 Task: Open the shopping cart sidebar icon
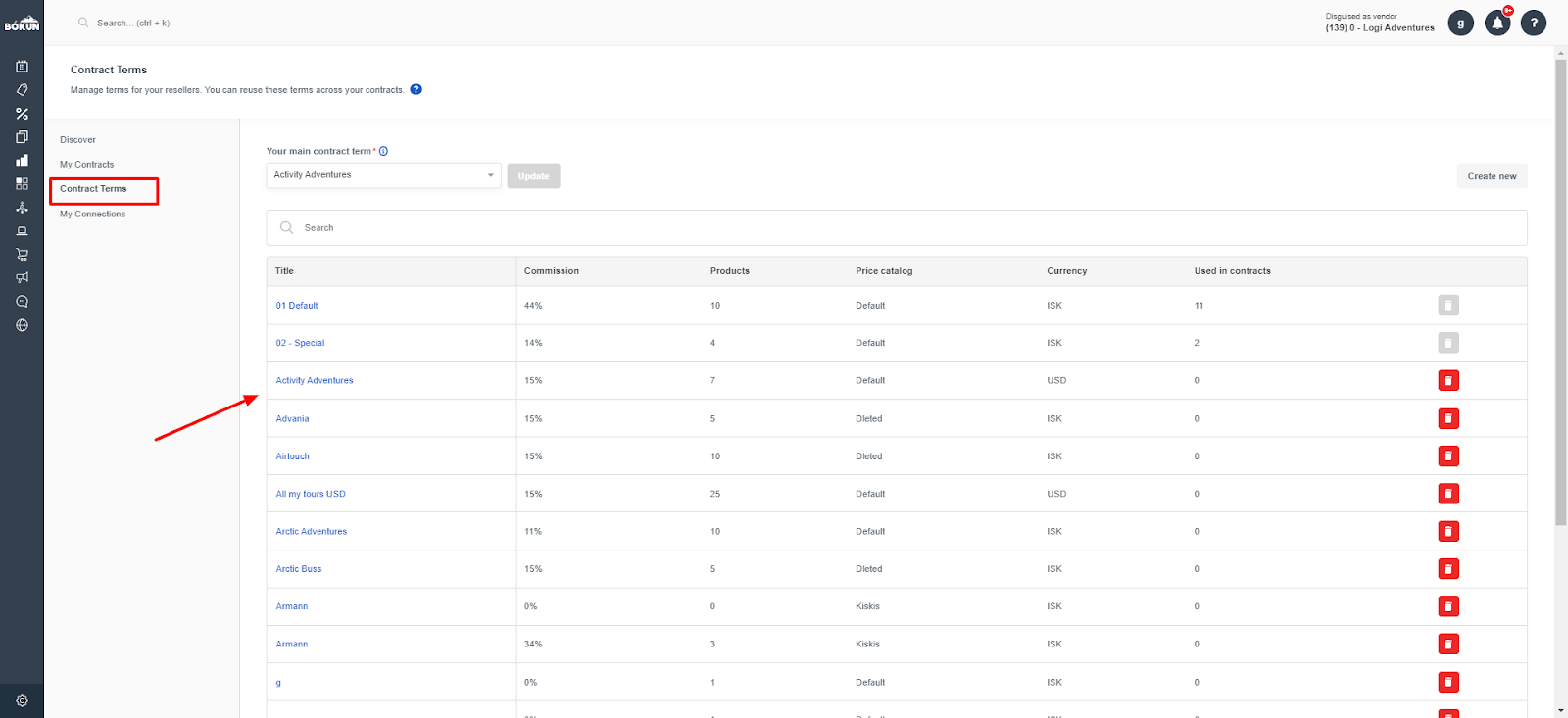tap(22, 254)
